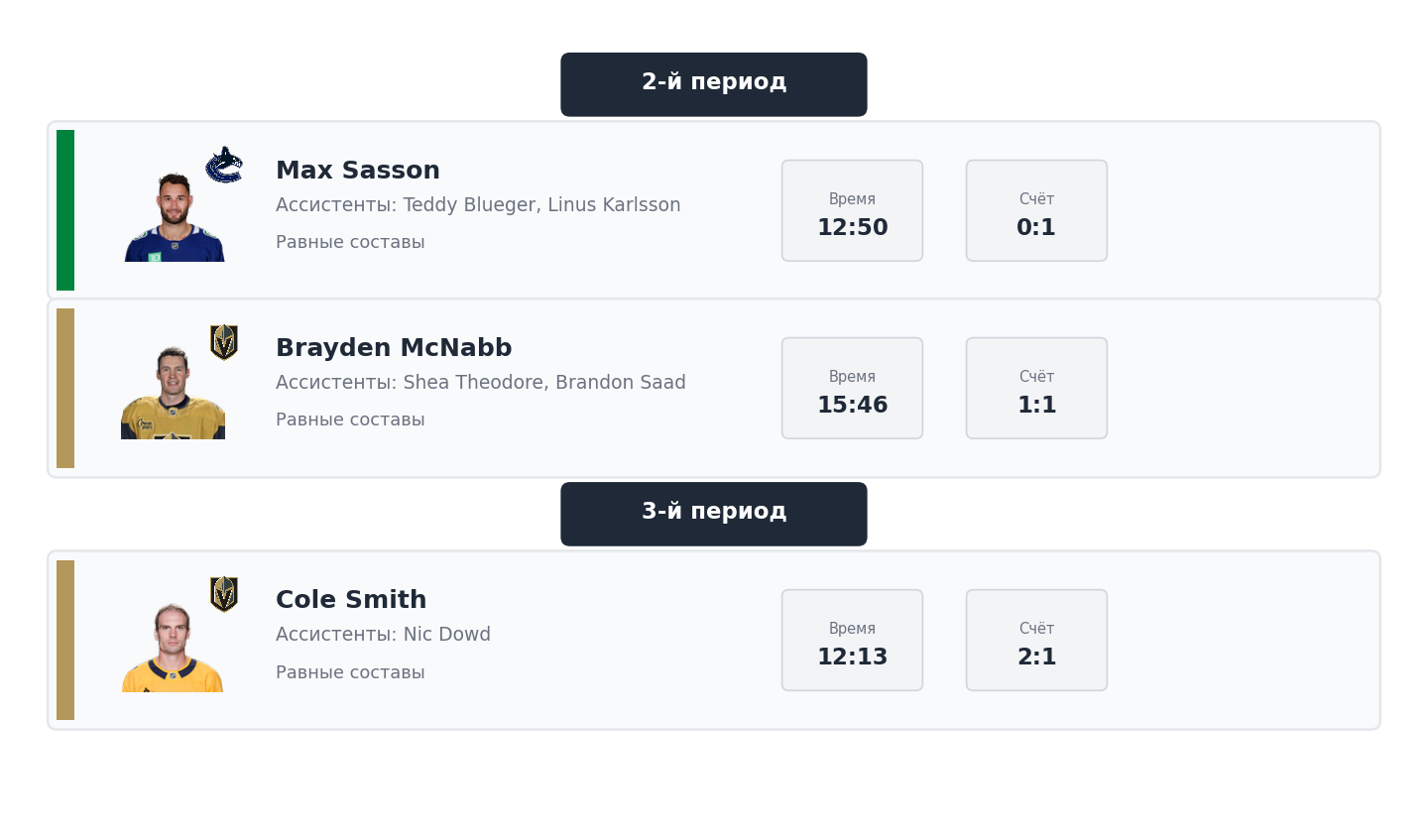Viewport: 1428px width, 840px height.
Task: Click the Cole Smith player name
Action: point(351,600)
